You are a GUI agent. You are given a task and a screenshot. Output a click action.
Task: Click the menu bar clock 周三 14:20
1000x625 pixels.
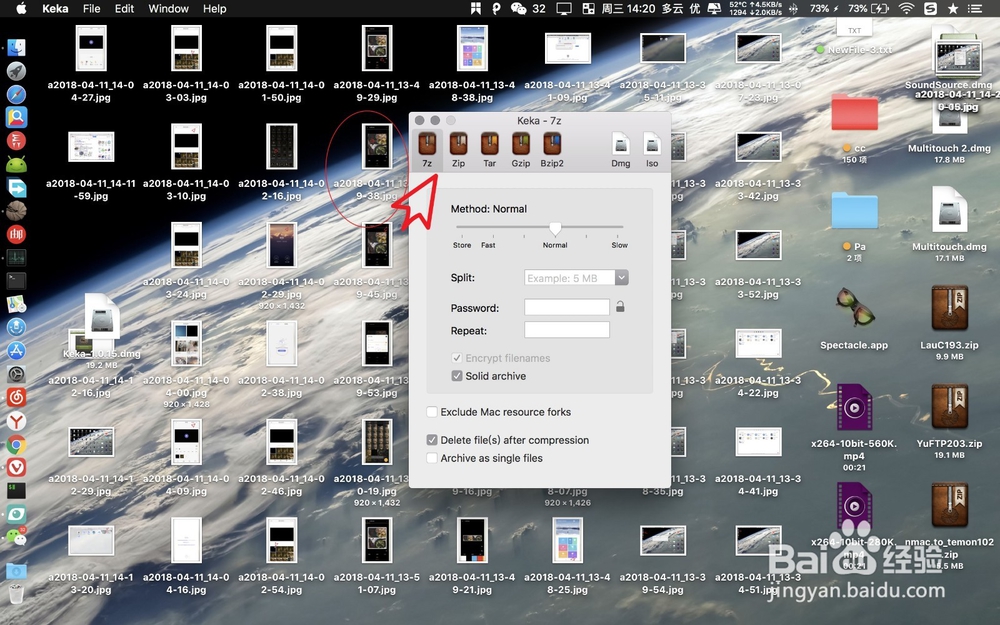click(628, 8)
